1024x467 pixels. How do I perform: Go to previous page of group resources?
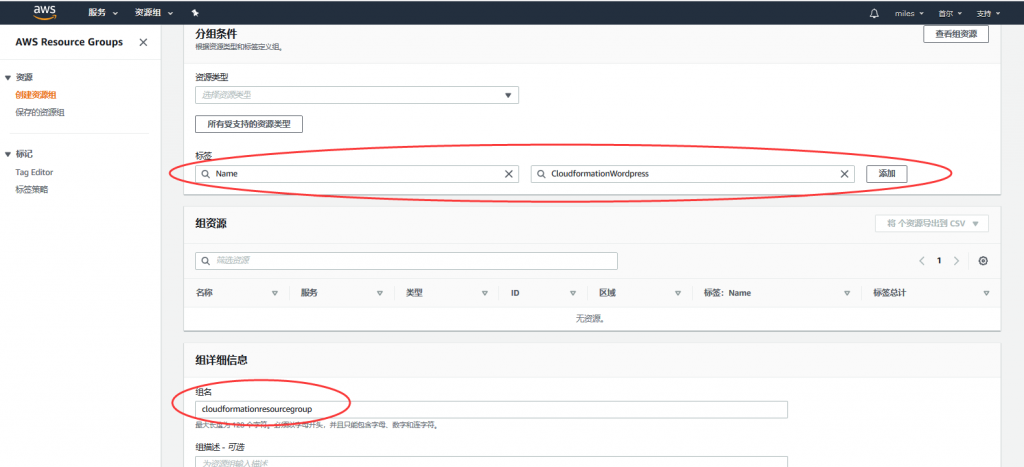click(921, 261)
